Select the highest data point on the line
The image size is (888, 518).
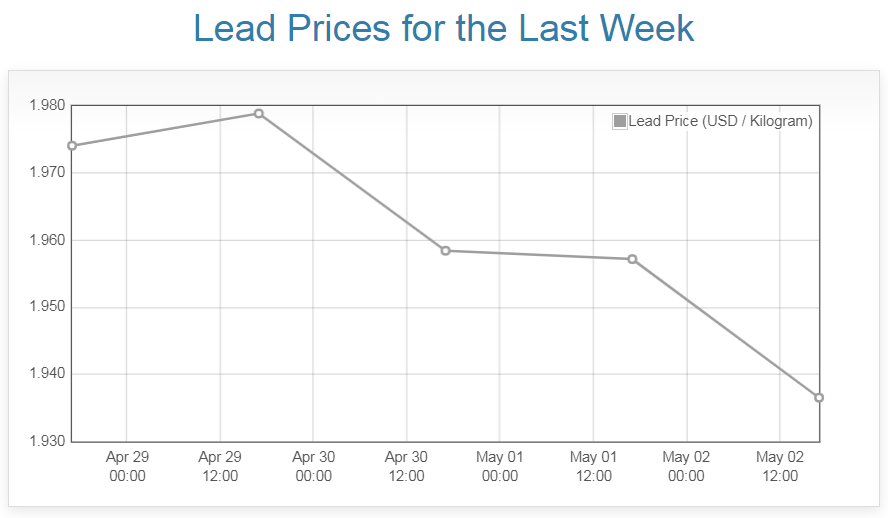click(x=259, y=114)
